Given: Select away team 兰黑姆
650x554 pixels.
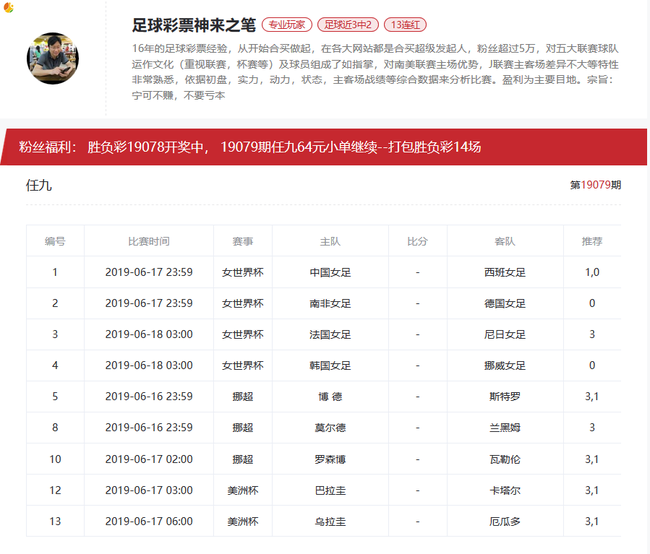Looking at the screenshot, I should click(505, 428).
